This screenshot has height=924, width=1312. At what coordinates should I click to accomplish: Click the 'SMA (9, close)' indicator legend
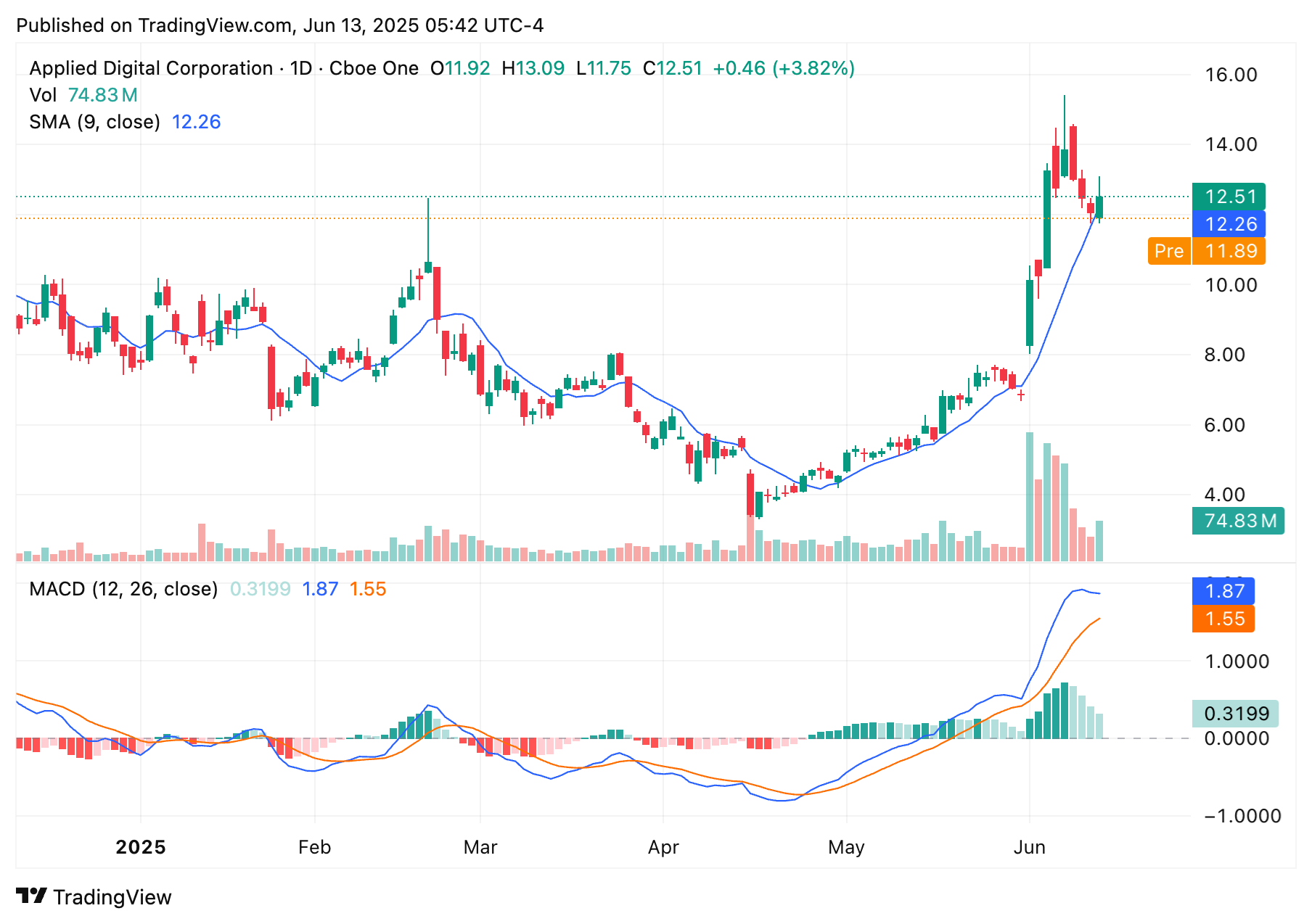pos(94,122)
